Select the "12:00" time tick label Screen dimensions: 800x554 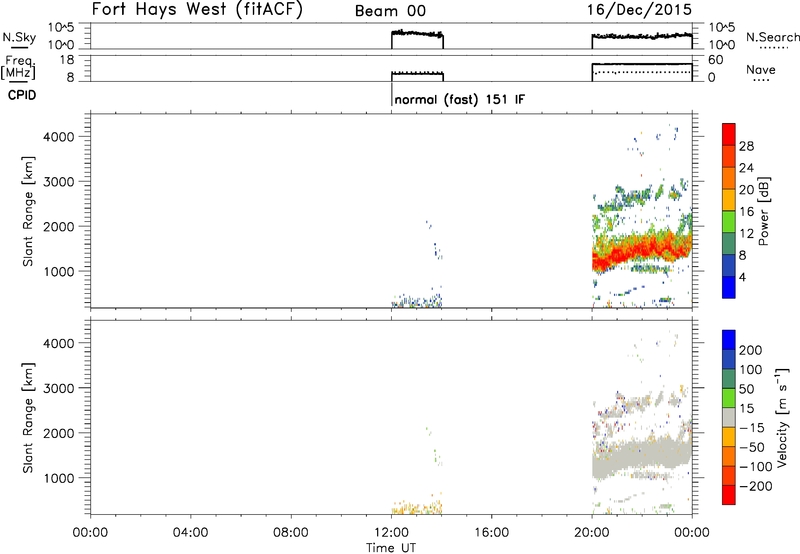click(391, 533)
